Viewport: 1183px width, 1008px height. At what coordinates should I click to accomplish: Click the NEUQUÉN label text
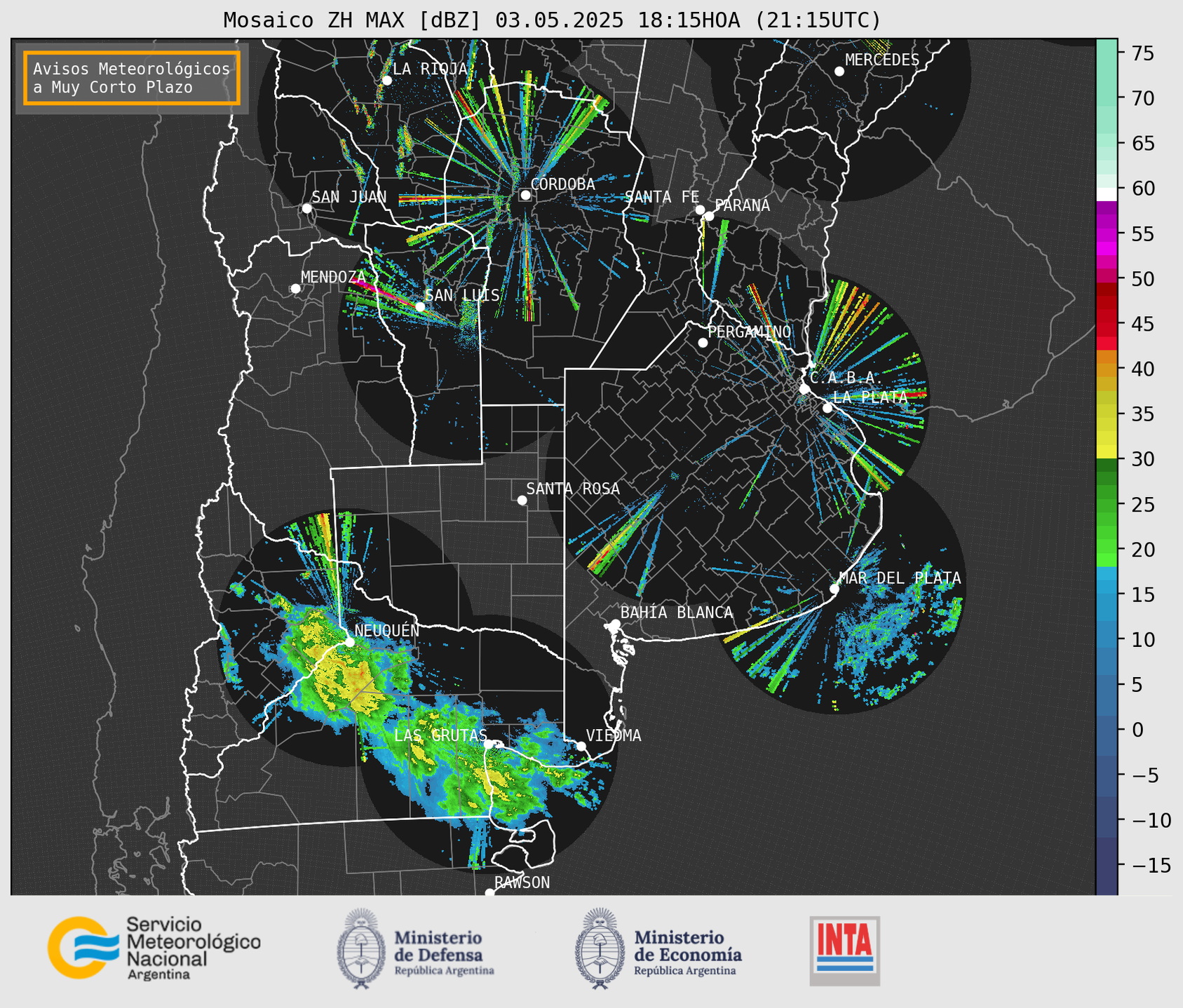pyautogui.click(x=387, y=630)
